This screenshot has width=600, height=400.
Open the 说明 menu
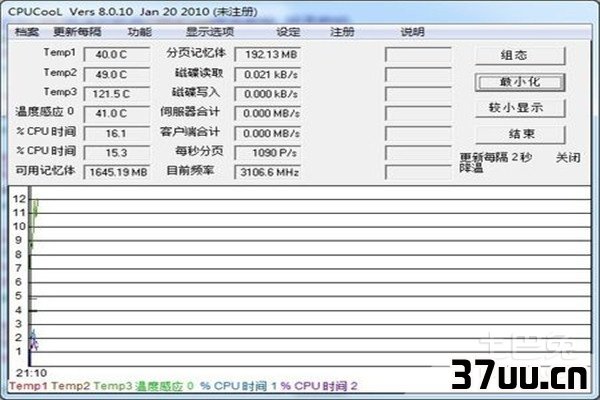pos(412,32)
